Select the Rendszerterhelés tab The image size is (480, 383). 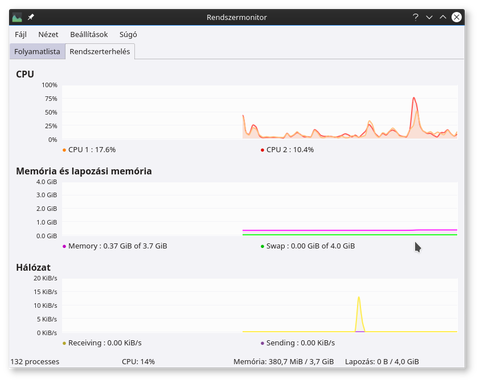(x=100, y=52)
